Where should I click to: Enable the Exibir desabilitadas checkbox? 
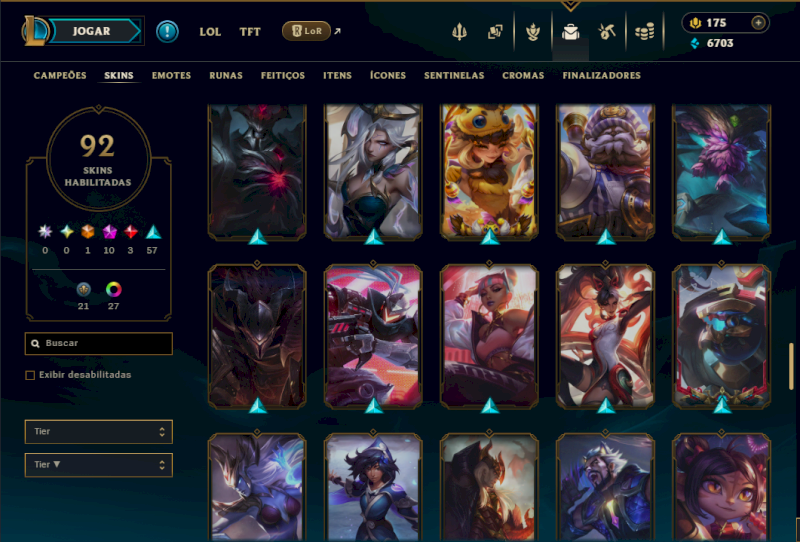click(x=30, y=375)
